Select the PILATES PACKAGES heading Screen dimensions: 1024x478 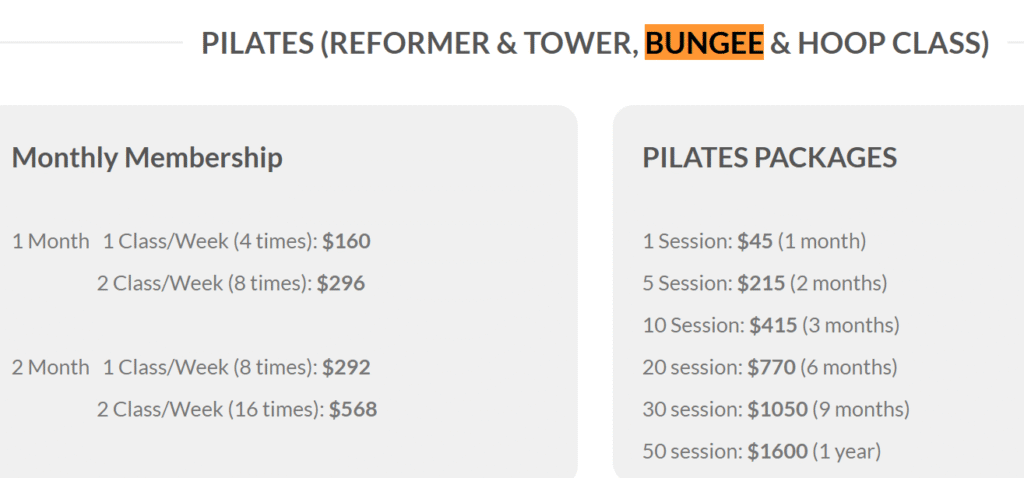click(x=770, y=157)
